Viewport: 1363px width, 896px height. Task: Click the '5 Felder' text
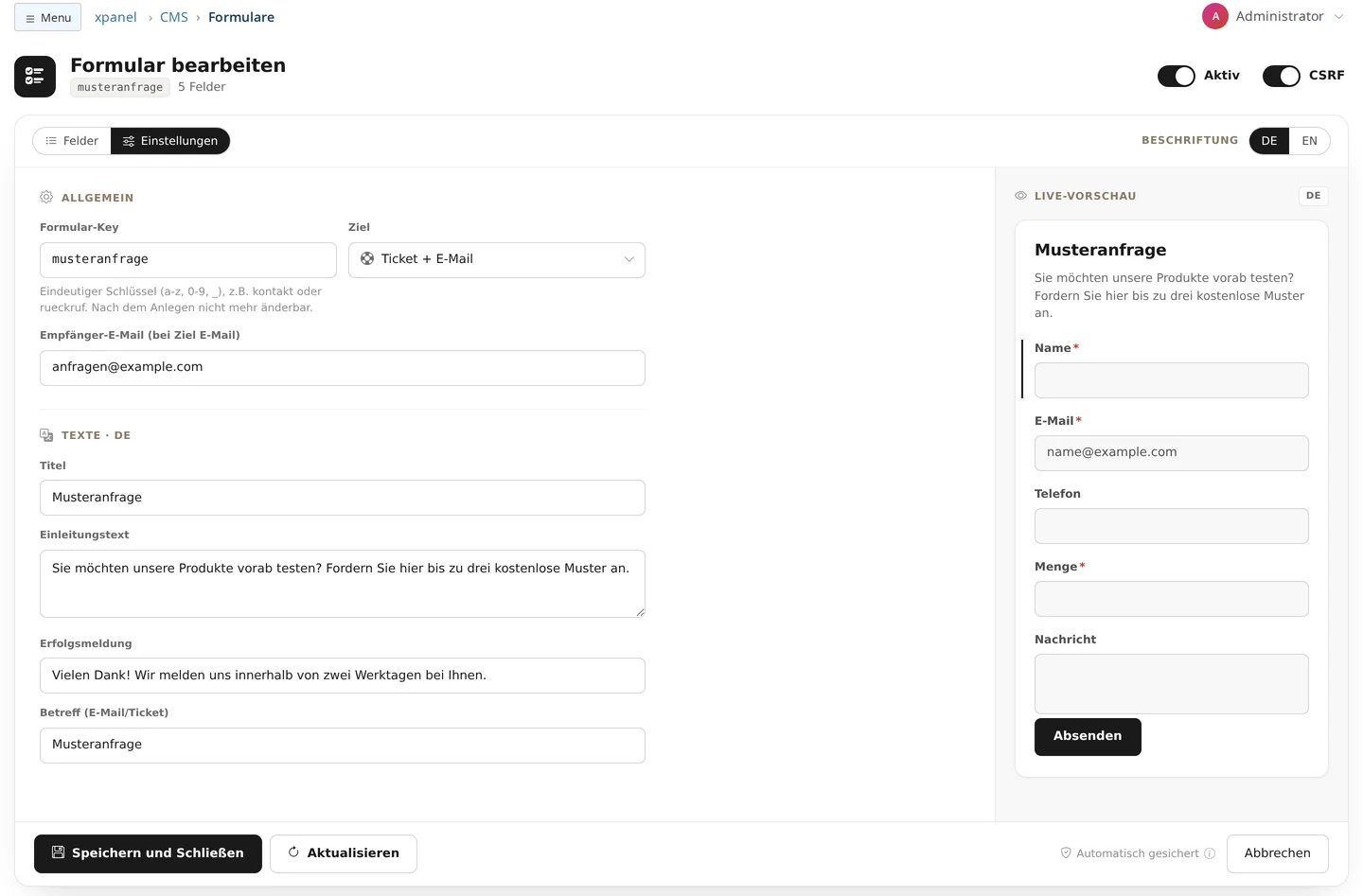coord(202,87)
